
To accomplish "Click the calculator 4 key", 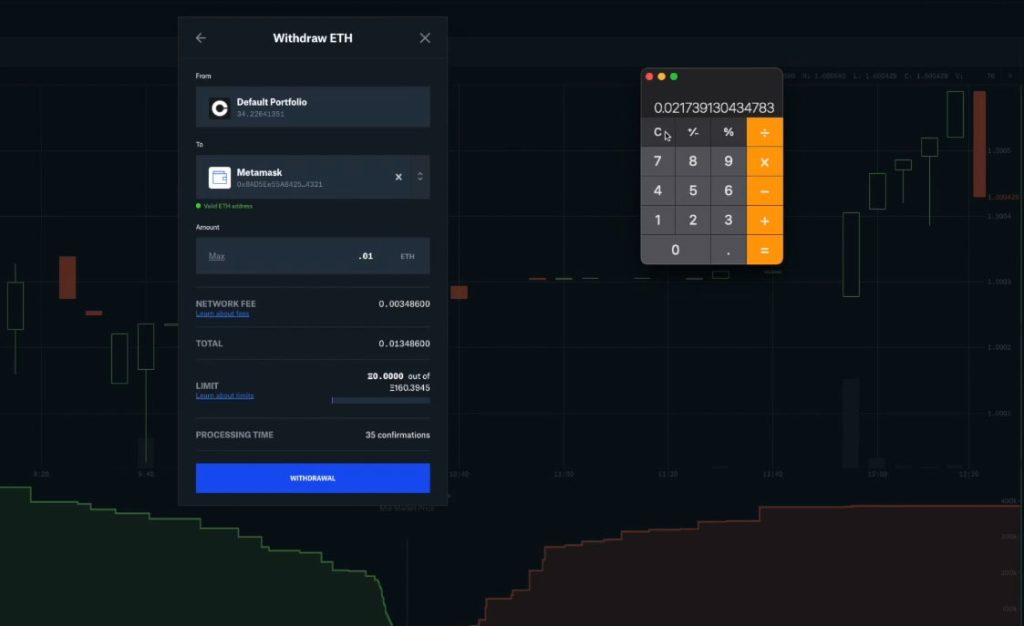I will pyautogui.click(x=658, y=191).
